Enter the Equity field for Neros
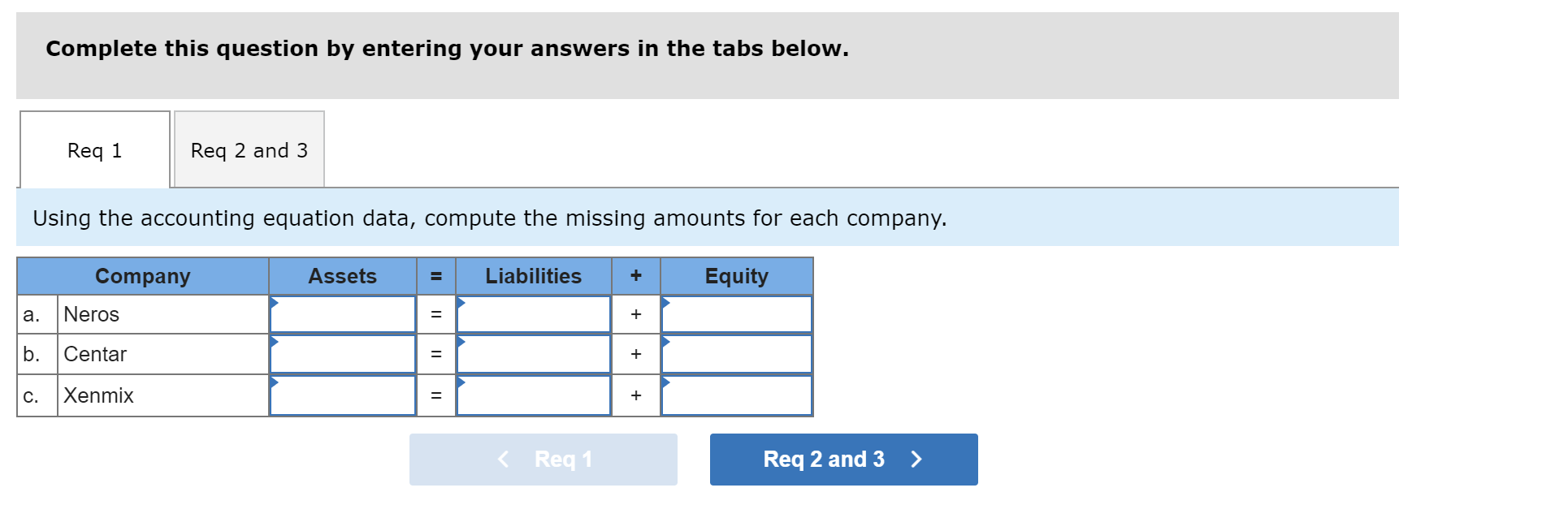Screen dimensions: 1568x505 point(735,314)
